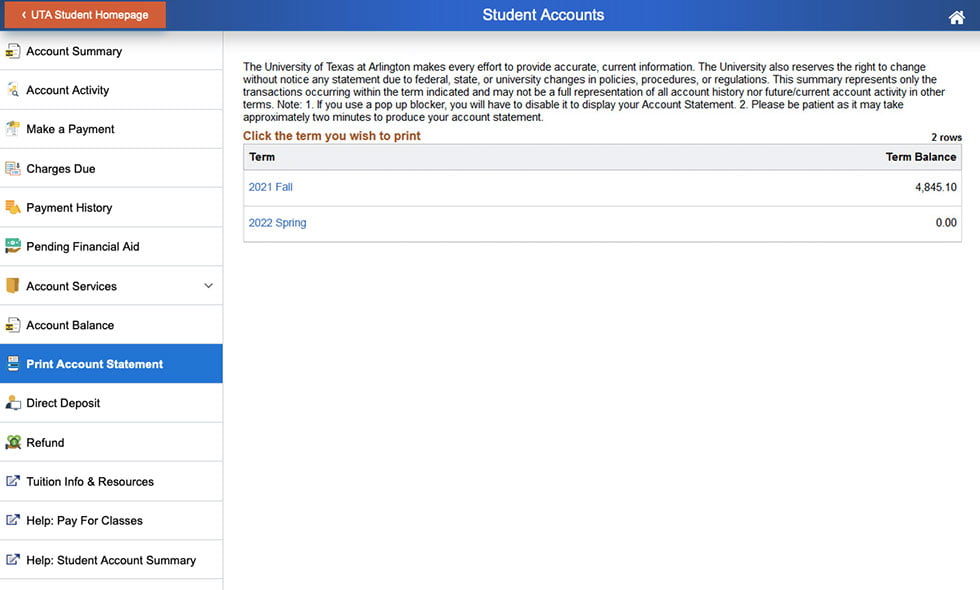Click the Account Activity icon

pos(13,89)
